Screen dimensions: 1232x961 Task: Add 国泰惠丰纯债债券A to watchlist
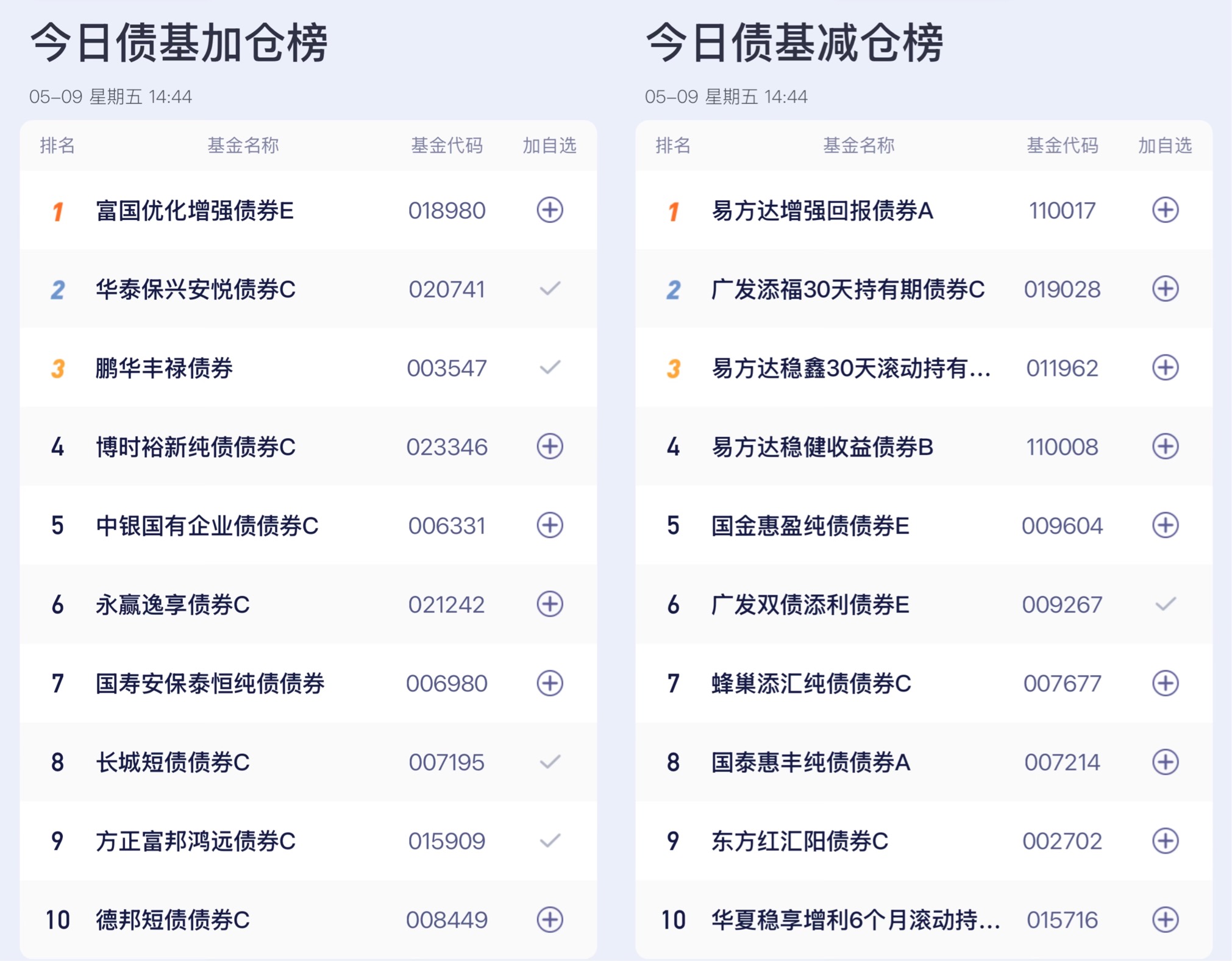pos(1165,762)
